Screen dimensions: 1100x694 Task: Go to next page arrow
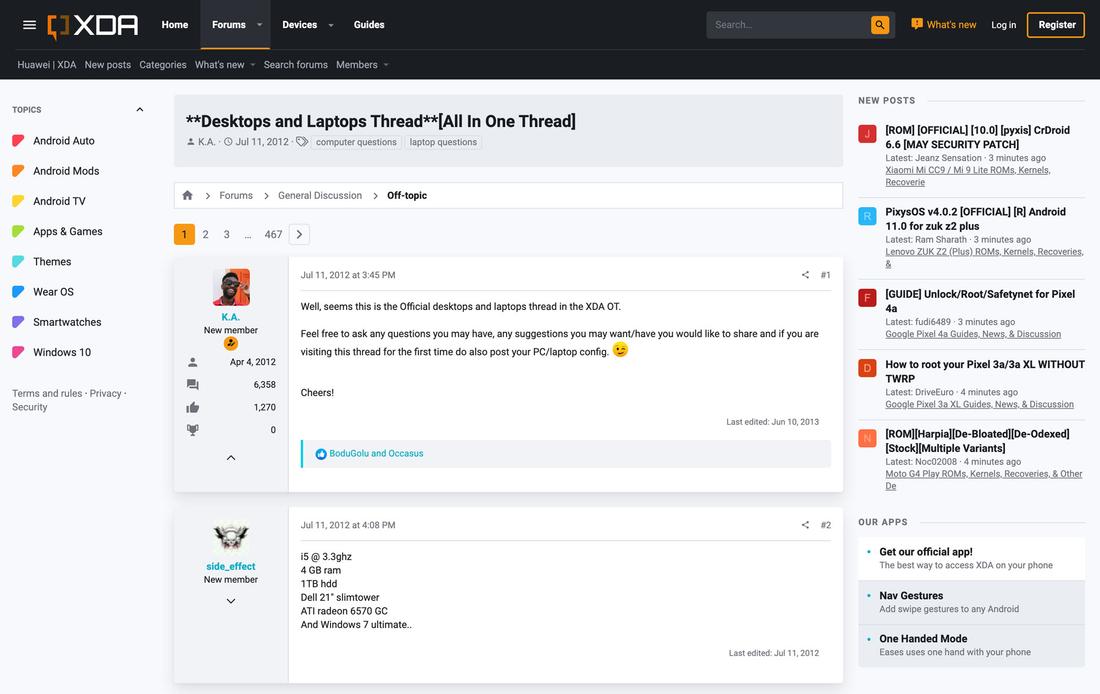coord(299,234)
